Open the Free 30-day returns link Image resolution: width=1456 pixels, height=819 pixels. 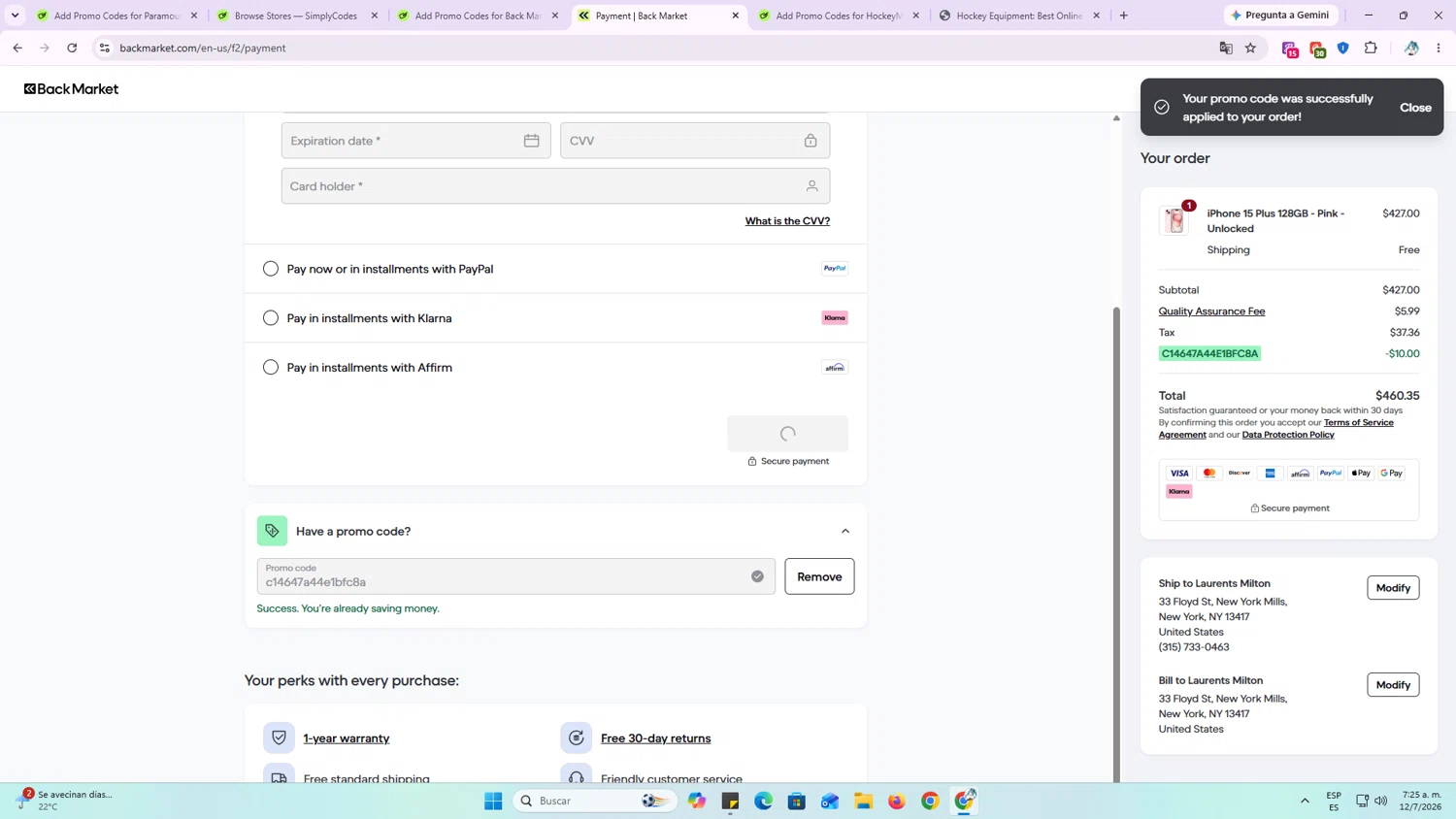click(x=656, y=738)
